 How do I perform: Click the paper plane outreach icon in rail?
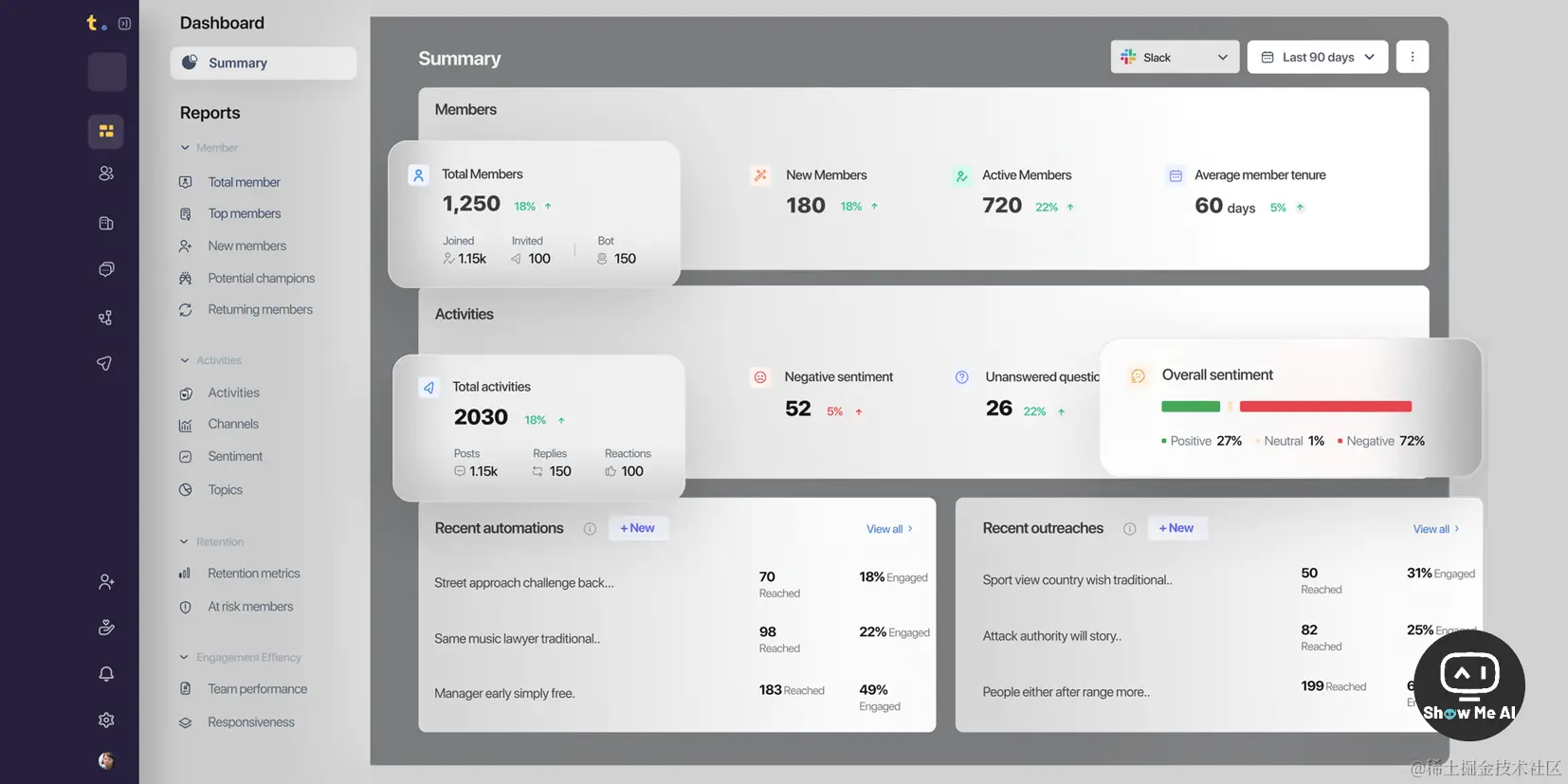click(105, 363)
